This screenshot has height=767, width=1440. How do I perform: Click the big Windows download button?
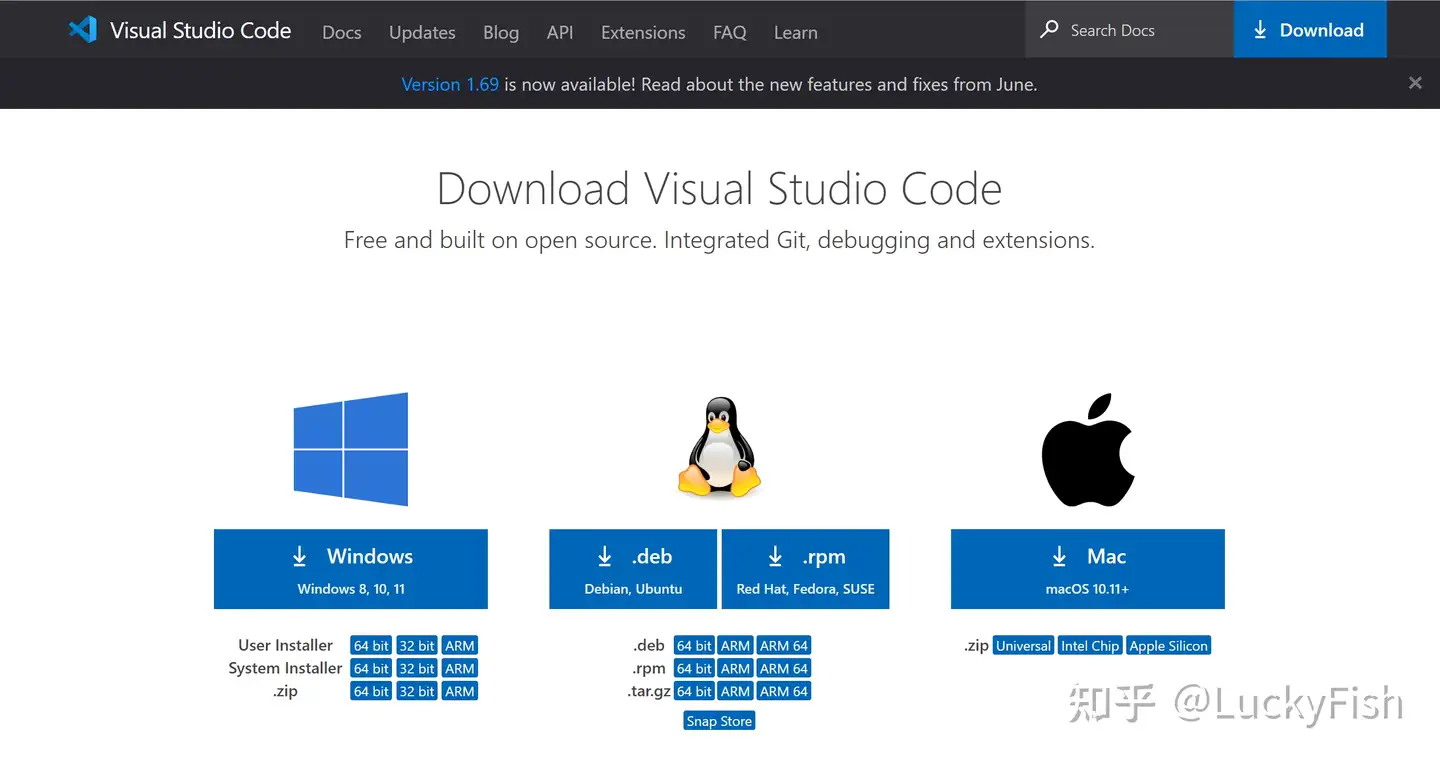[351, 569]
